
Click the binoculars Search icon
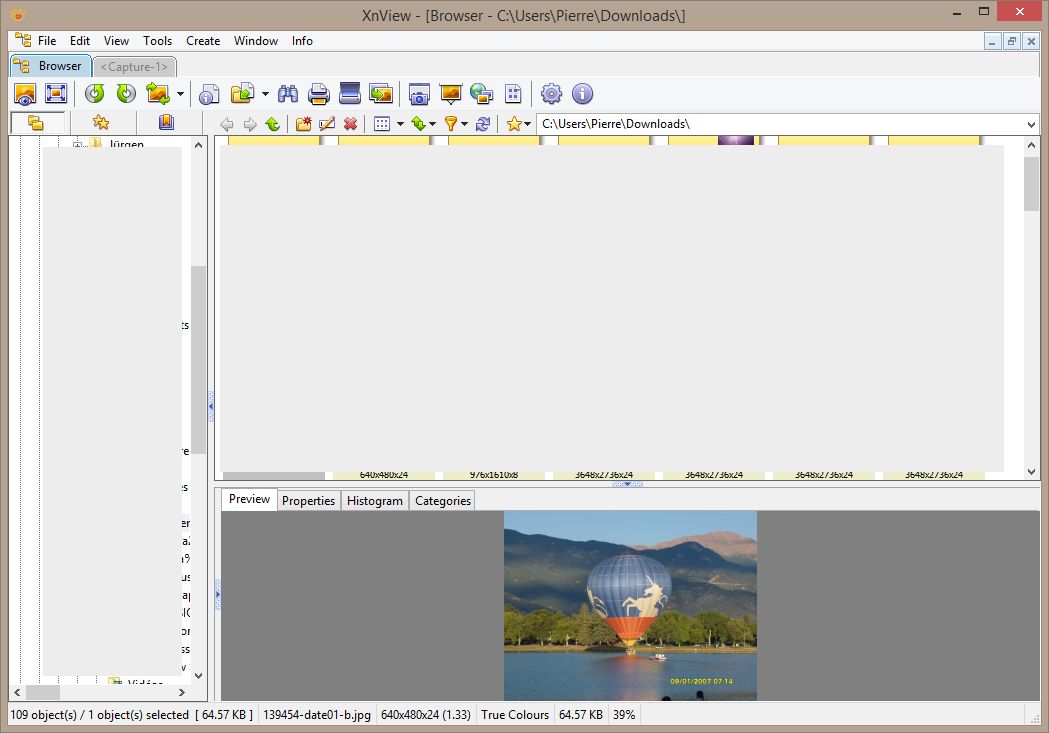288,94
